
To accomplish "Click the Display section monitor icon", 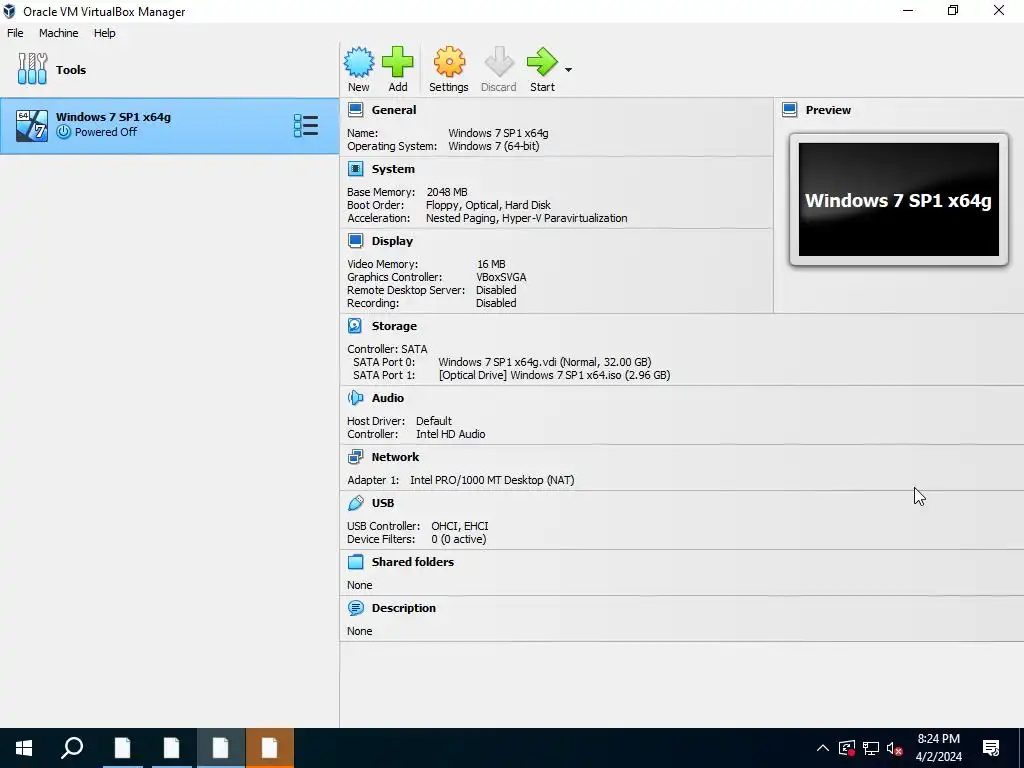I will click(355, 241).
